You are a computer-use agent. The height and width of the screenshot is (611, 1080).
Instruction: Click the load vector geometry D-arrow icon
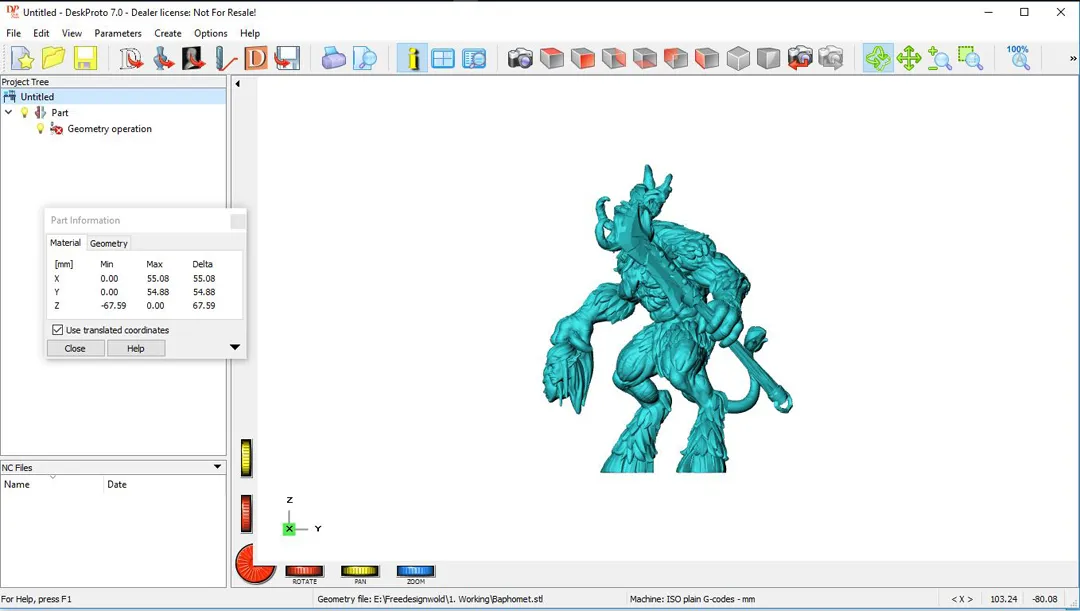point(131,59)
